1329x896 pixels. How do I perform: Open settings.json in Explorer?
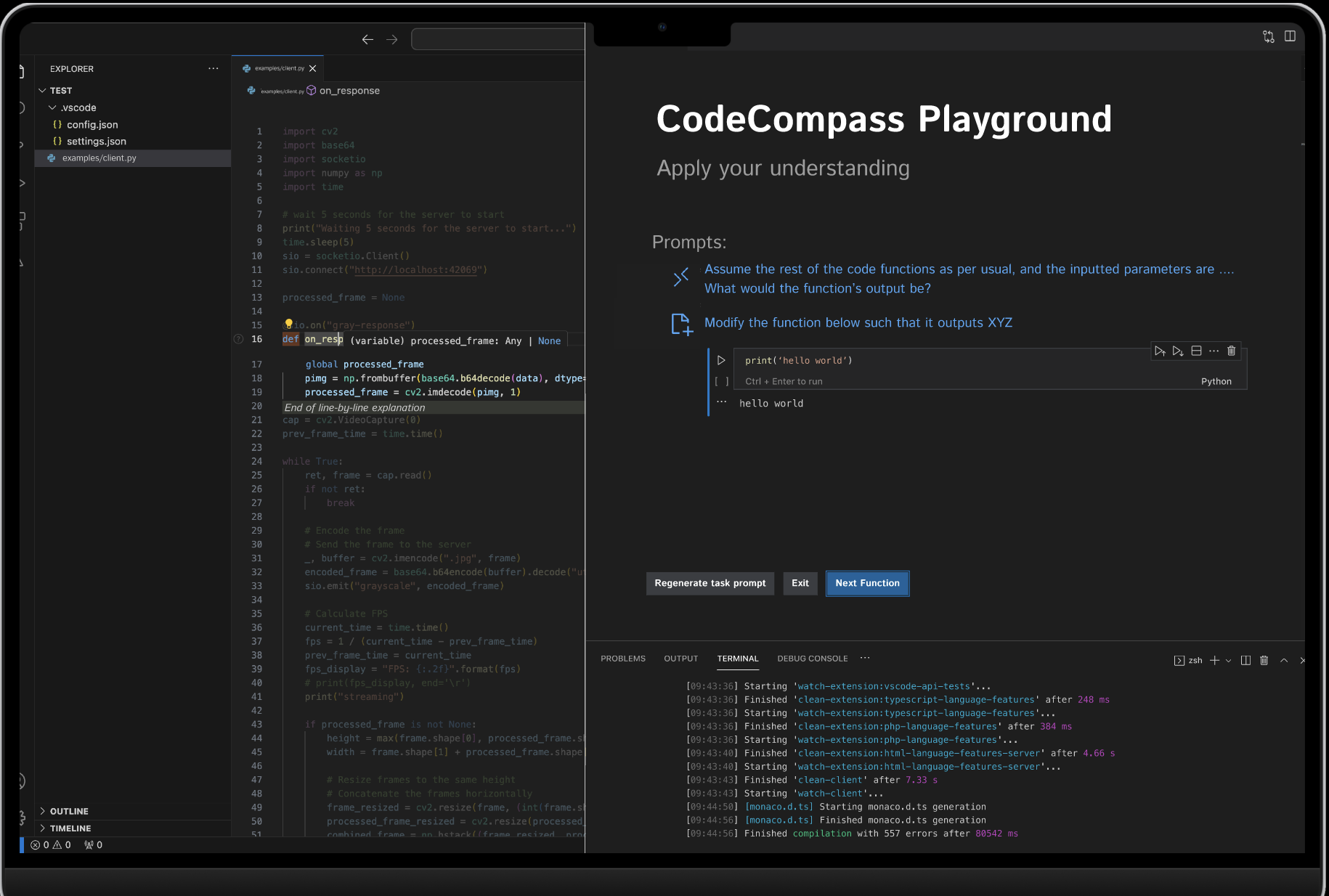click(97, 141)
